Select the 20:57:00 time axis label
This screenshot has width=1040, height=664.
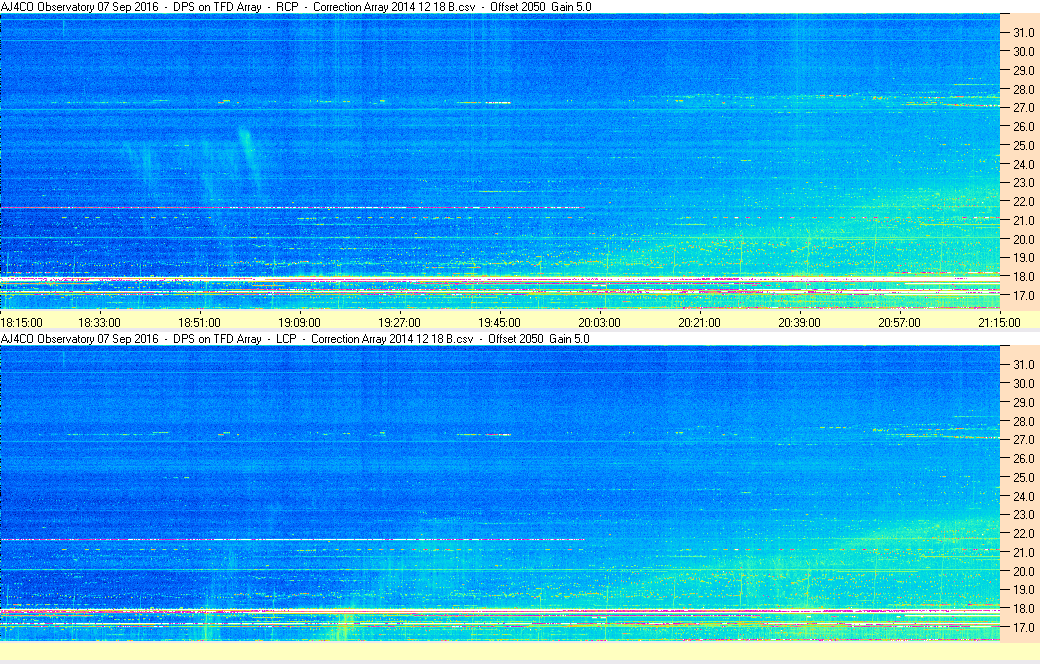pyautogui.click(x=899, y=322)
